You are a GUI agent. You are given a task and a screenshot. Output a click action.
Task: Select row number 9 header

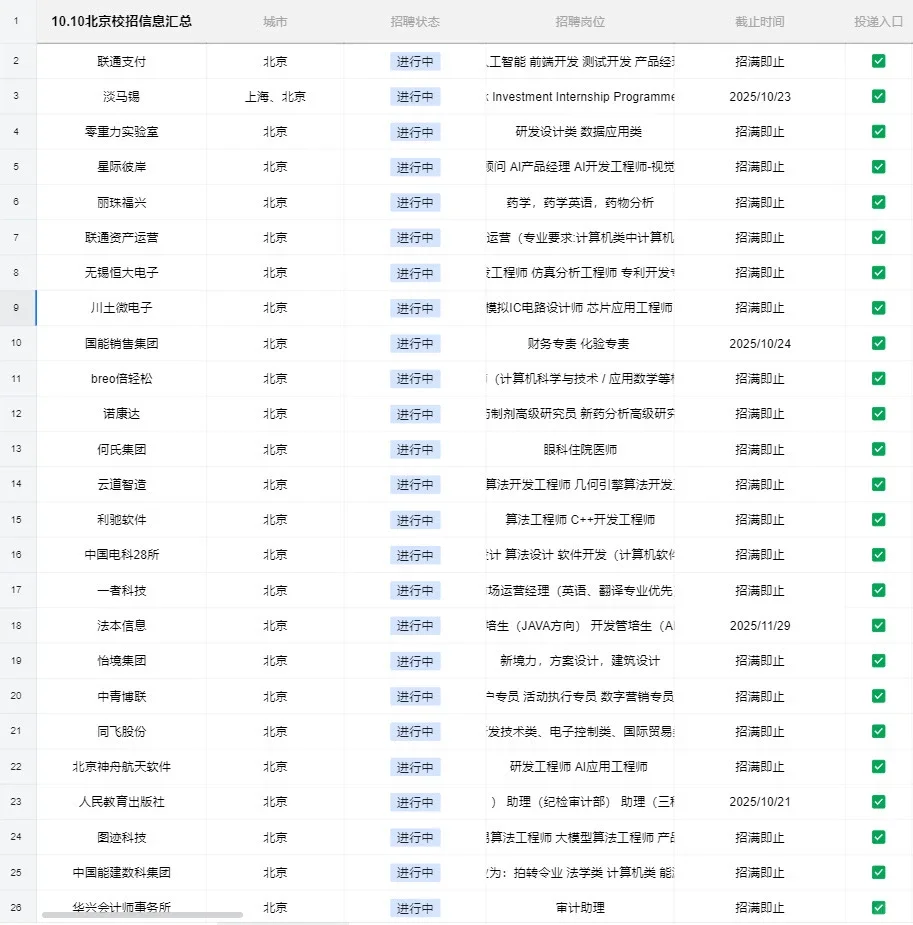point(16,308)
